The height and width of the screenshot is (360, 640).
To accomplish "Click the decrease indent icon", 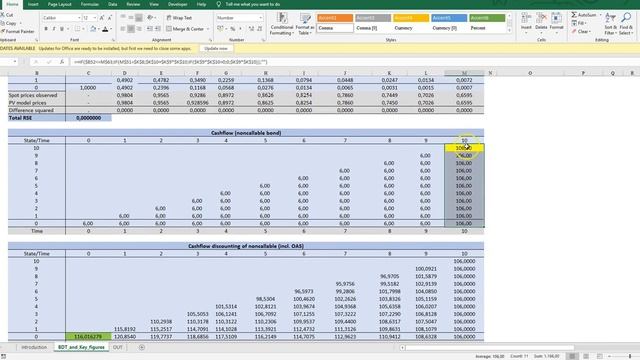I will [x=149, y=29].
